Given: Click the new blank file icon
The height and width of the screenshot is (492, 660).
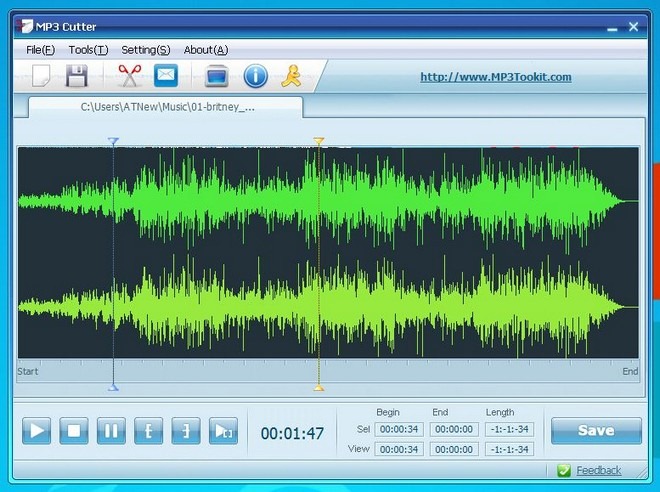Looking at the screenshot, I should click(x=41, y=75).
